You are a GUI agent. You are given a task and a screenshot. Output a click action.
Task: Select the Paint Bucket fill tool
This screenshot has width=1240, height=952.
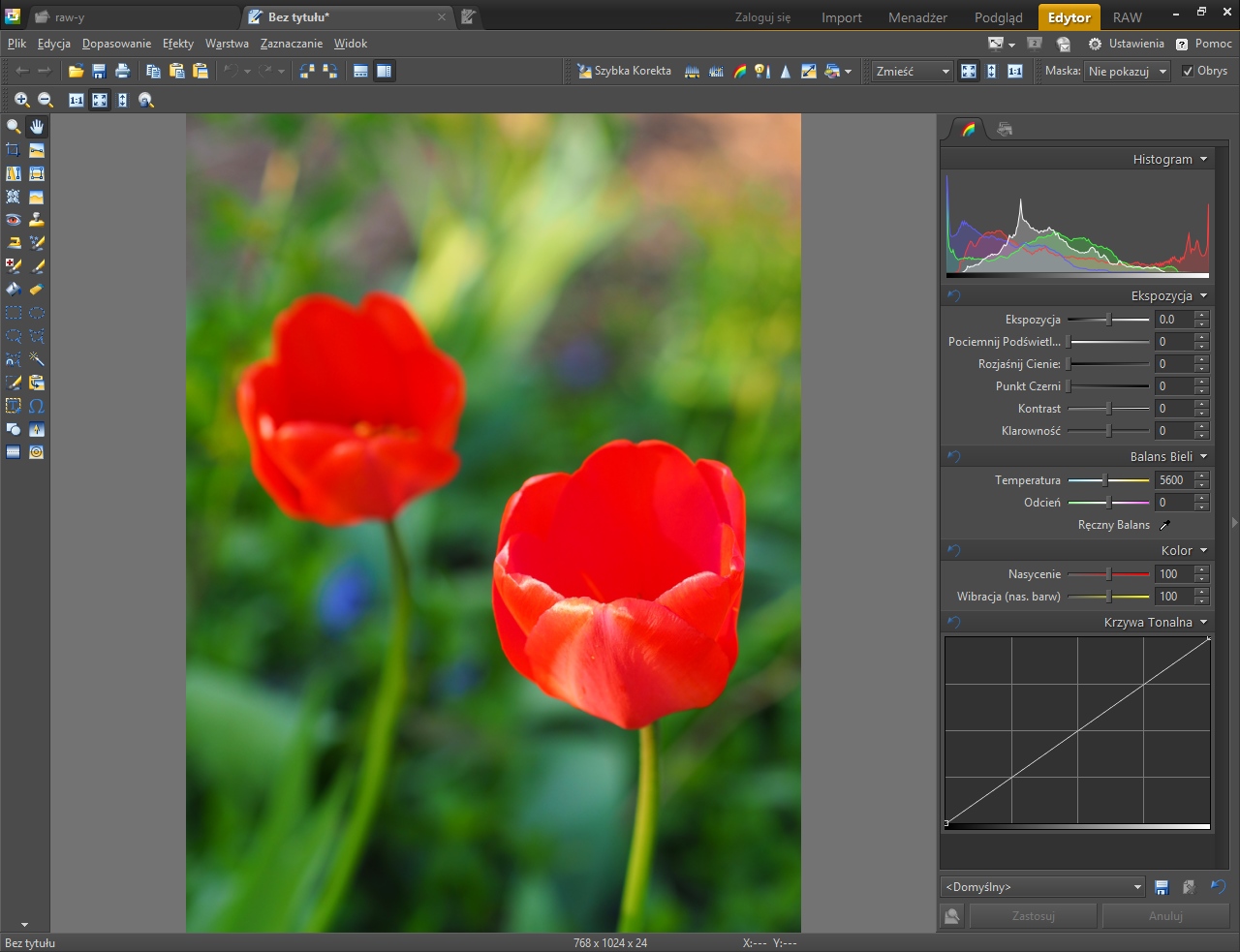click(14, 290)
